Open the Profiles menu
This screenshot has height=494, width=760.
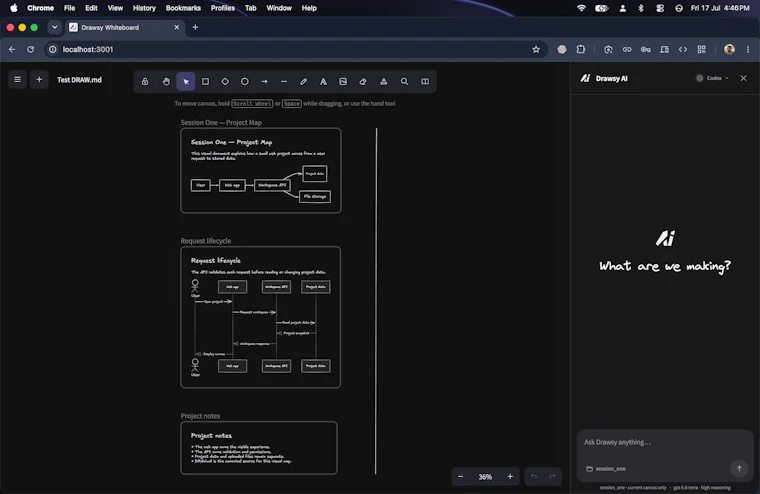222,8
